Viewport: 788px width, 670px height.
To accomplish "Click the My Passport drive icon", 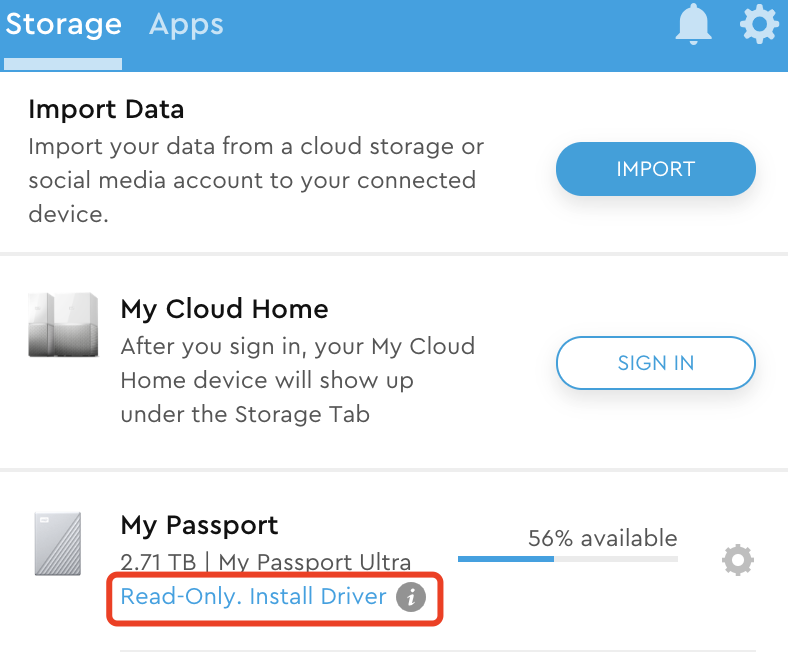I will click(x=57, y=544).
